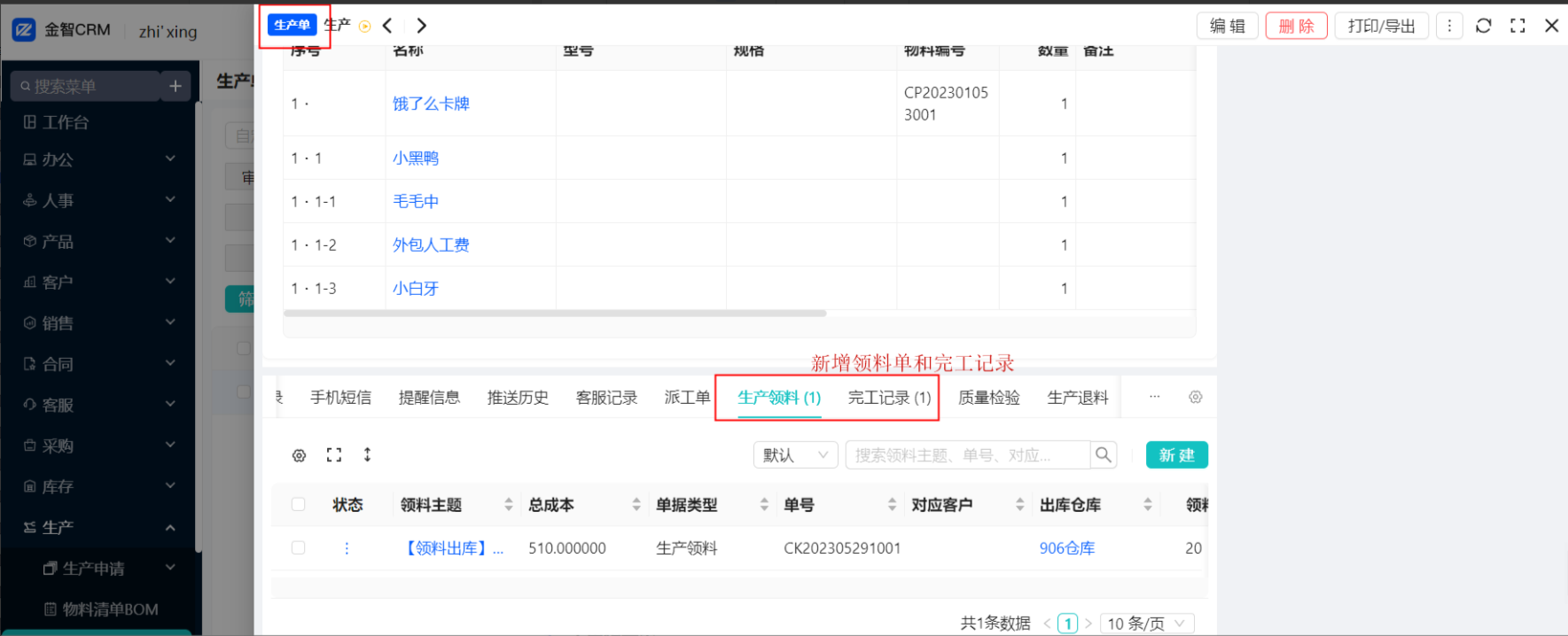Switch to the 手机短信 tab
1568x636 pixels.
point(340,398)
